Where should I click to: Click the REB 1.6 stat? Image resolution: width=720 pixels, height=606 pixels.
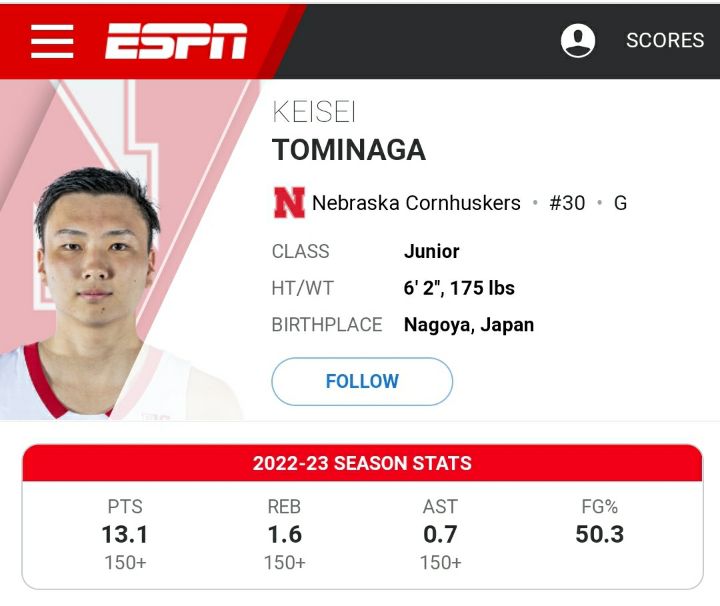(285, 535)
